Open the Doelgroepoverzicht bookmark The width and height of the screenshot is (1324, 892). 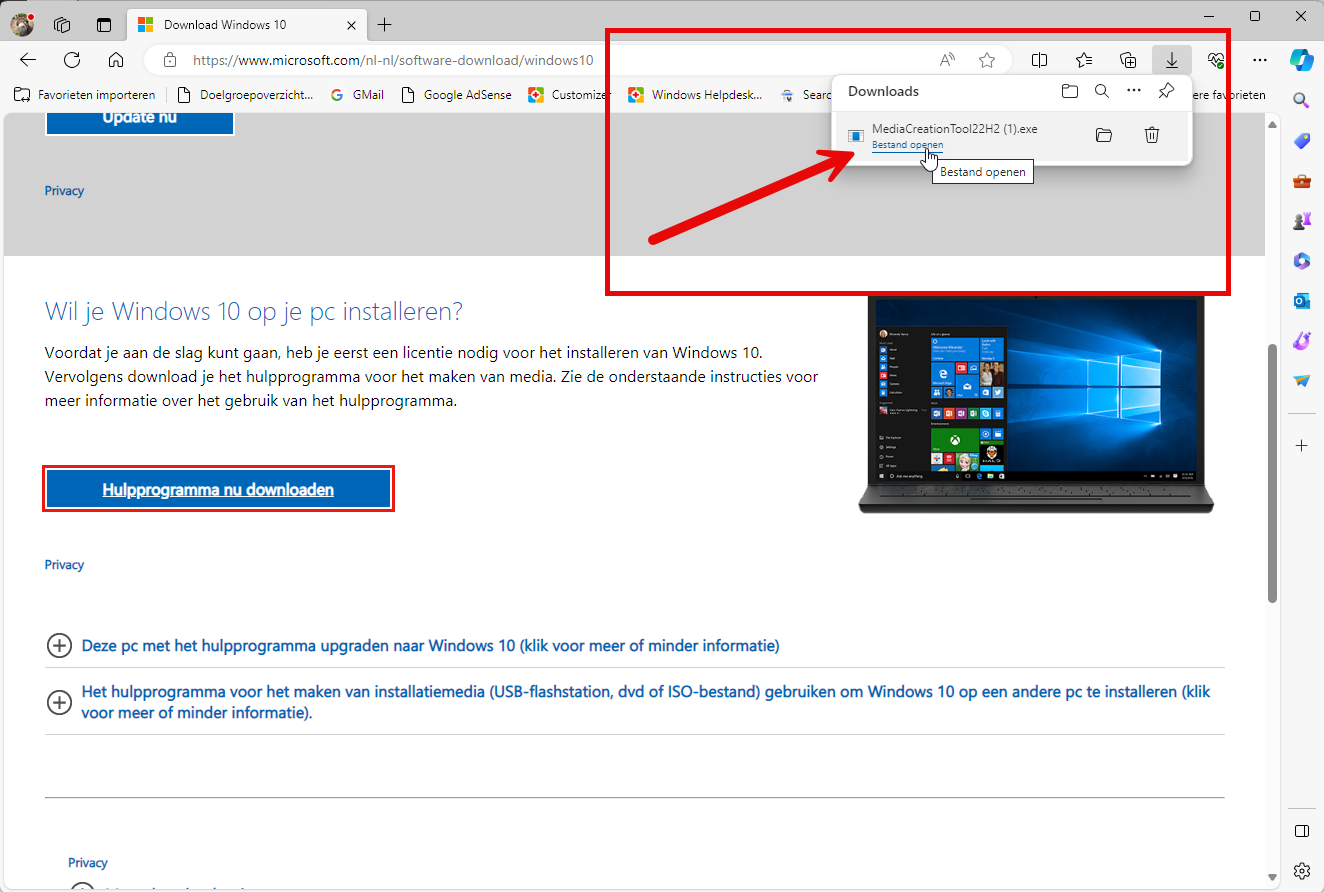point(245,95)
